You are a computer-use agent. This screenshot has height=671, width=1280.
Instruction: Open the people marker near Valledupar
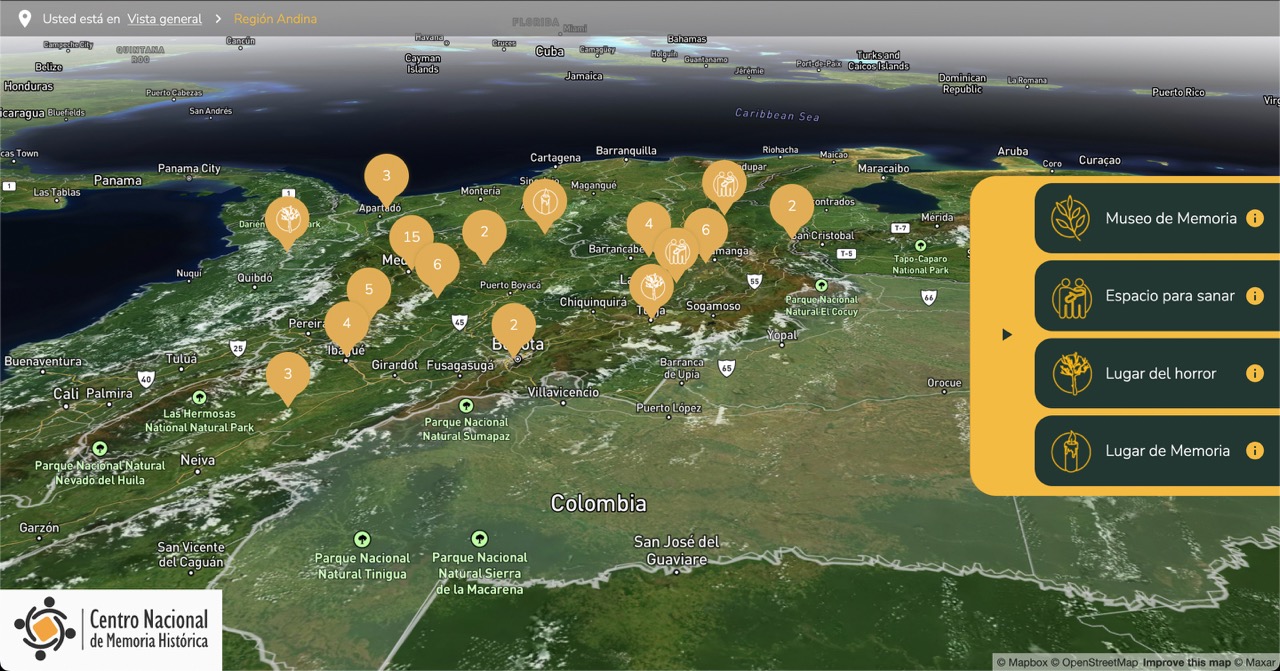tap(724, 185)
